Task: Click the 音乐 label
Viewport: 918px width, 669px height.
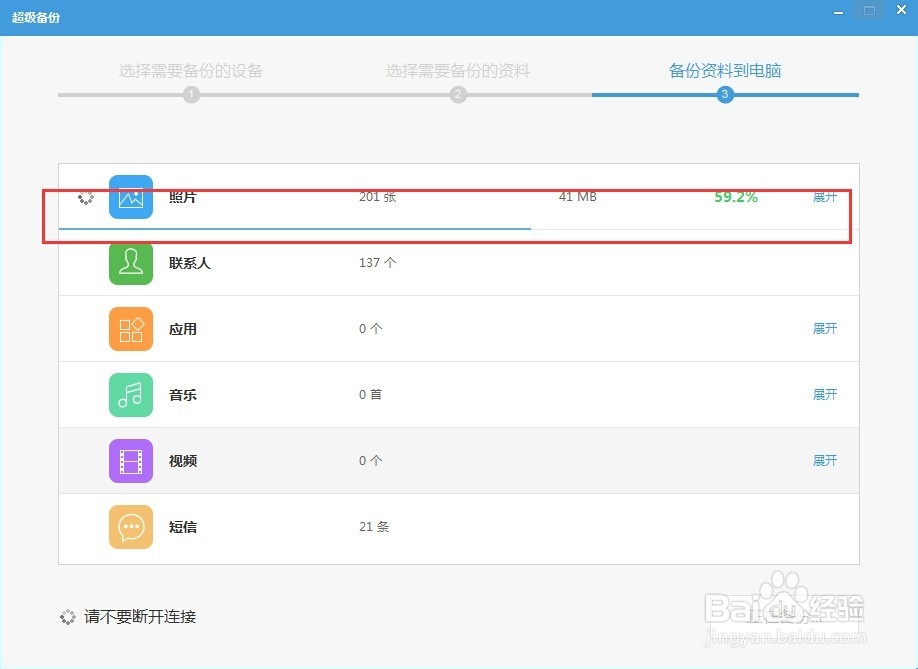Action: pyautogui.click(x=183, y=395)
